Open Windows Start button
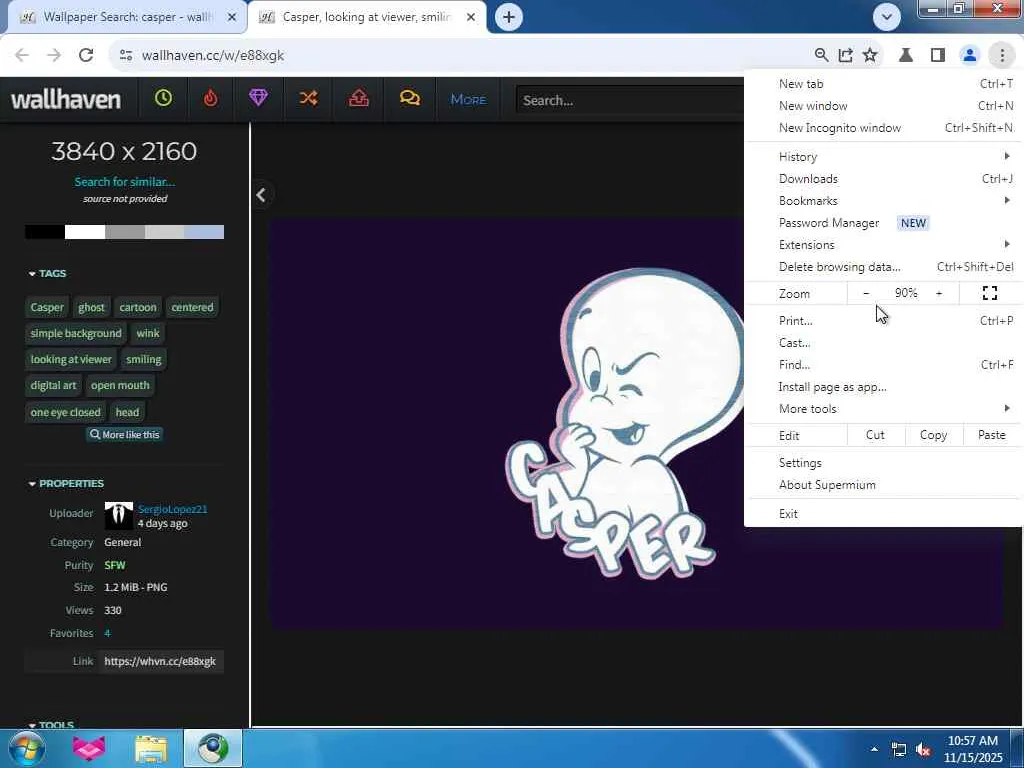 click(26, 748)
